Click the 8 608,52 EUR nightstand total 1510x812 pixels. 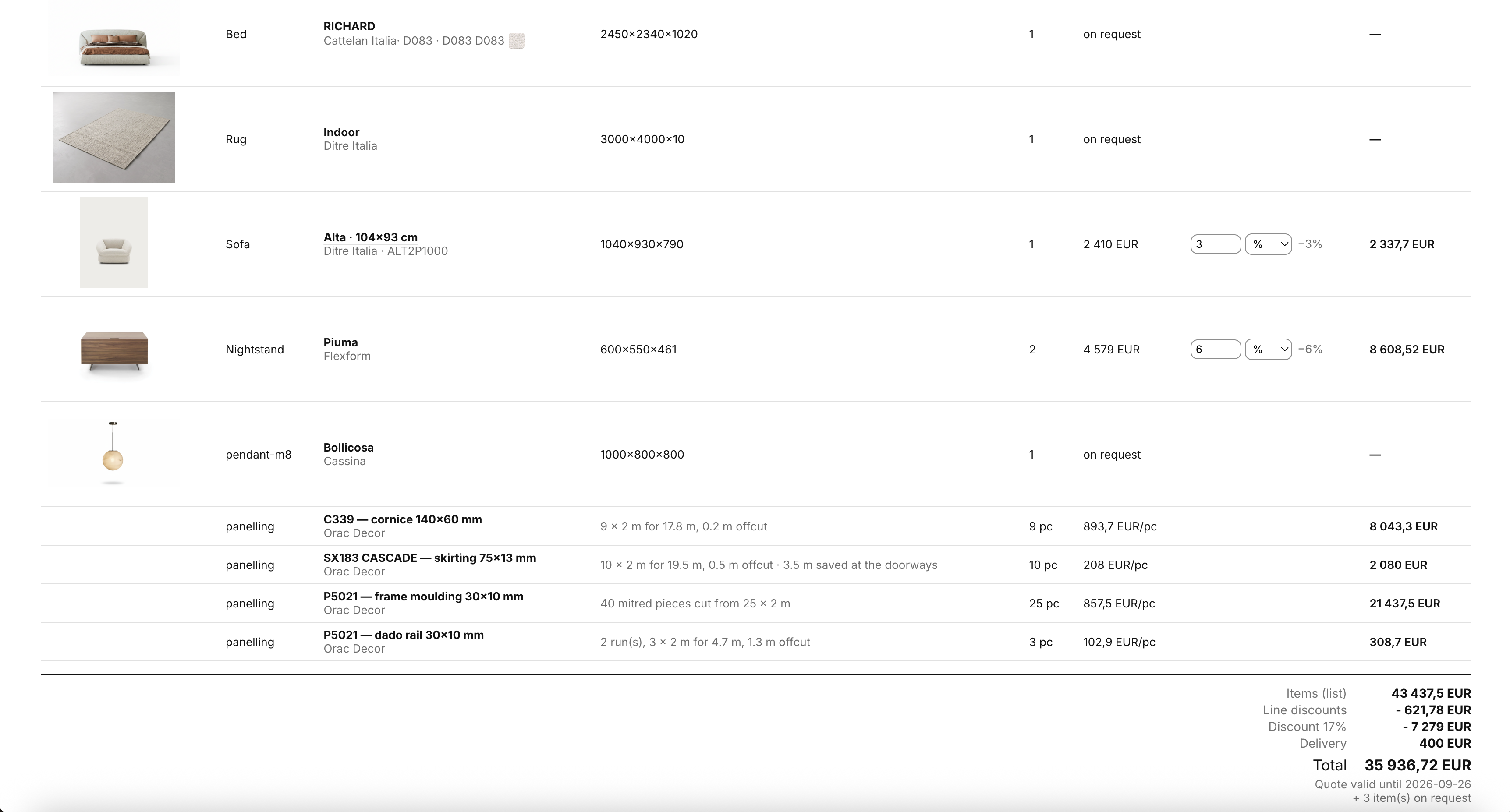point(1407,349)
